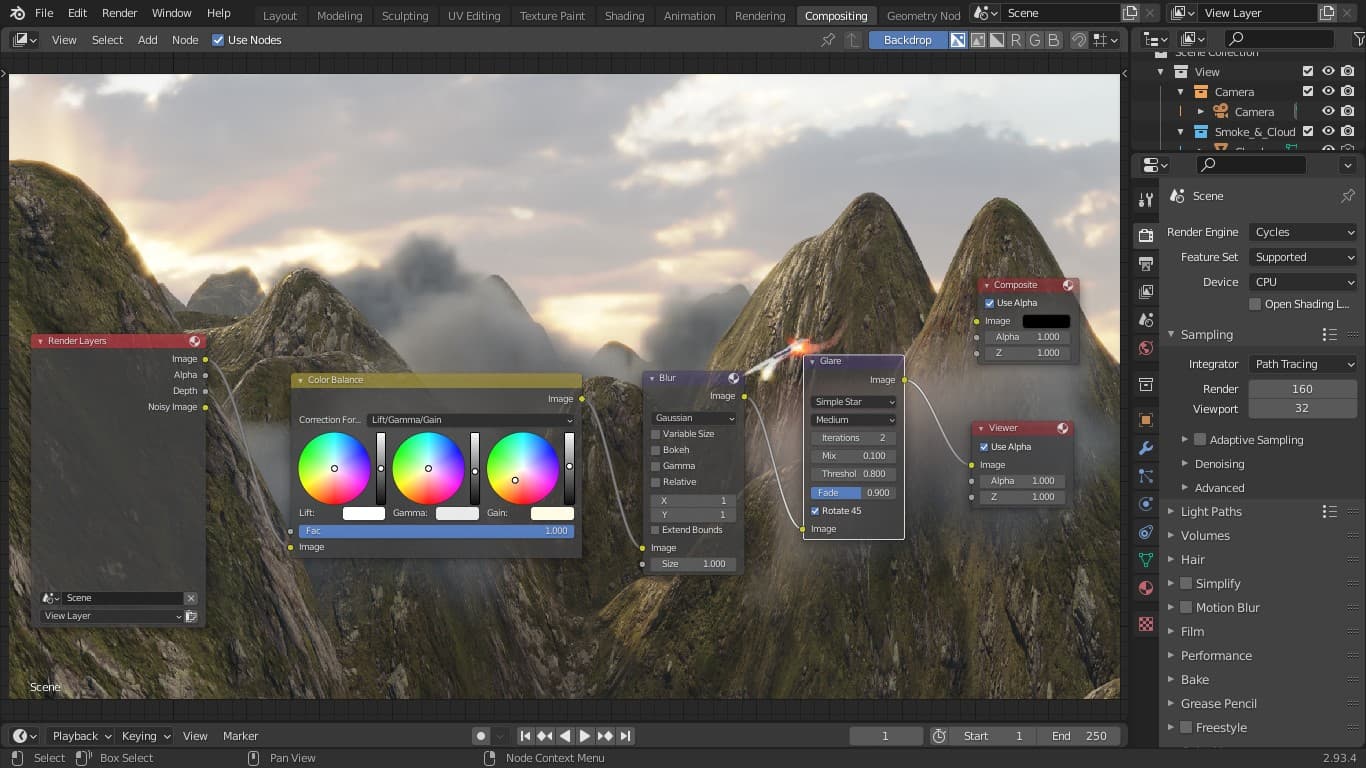1366x768 pixels.
Task: Enable the Motion Blur checkbox
Action: 1186,608
